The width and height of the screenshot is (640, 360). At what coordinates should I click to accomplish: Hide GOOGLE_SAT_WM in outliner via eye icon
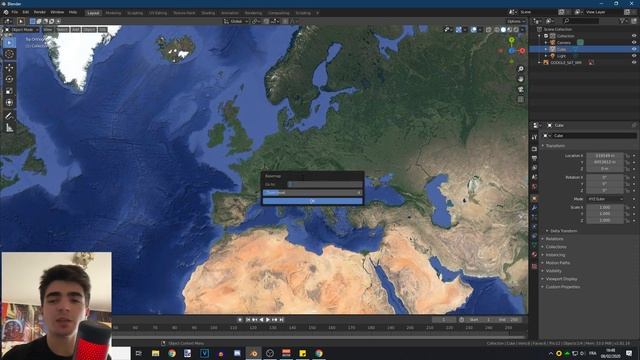tap(634, 62)
